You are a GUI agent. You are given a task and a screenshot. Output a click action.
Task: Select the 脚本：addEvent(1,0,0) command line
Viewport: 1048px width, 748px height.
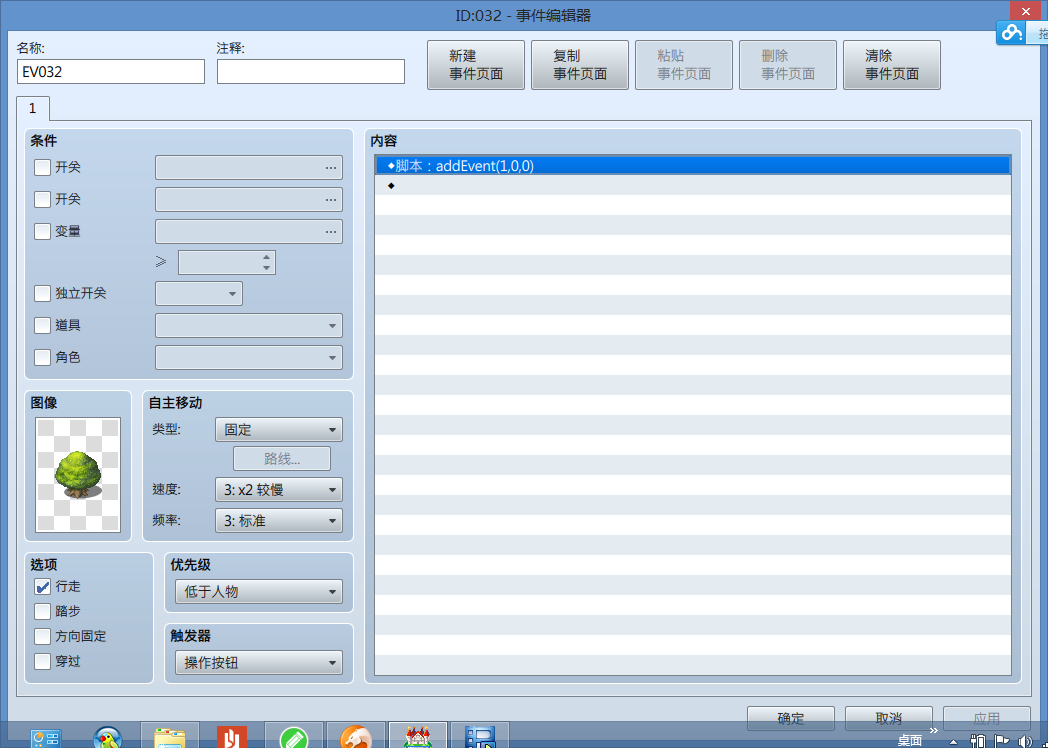pyautogui.click(x=692, y=166)
